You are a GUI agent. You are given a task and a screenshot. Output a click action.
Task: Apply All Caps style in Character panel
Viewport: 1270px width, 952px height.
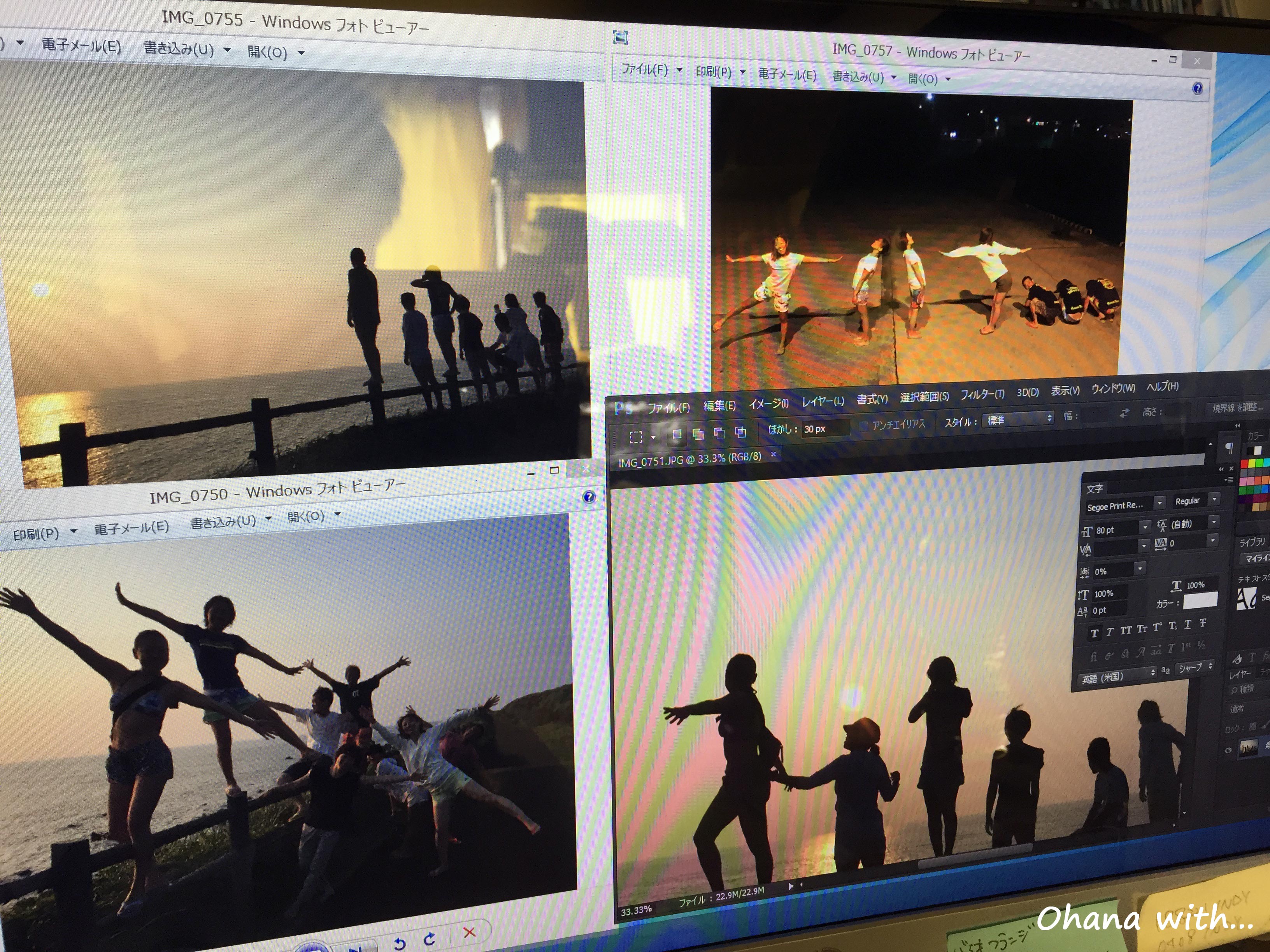point(1126,630)
